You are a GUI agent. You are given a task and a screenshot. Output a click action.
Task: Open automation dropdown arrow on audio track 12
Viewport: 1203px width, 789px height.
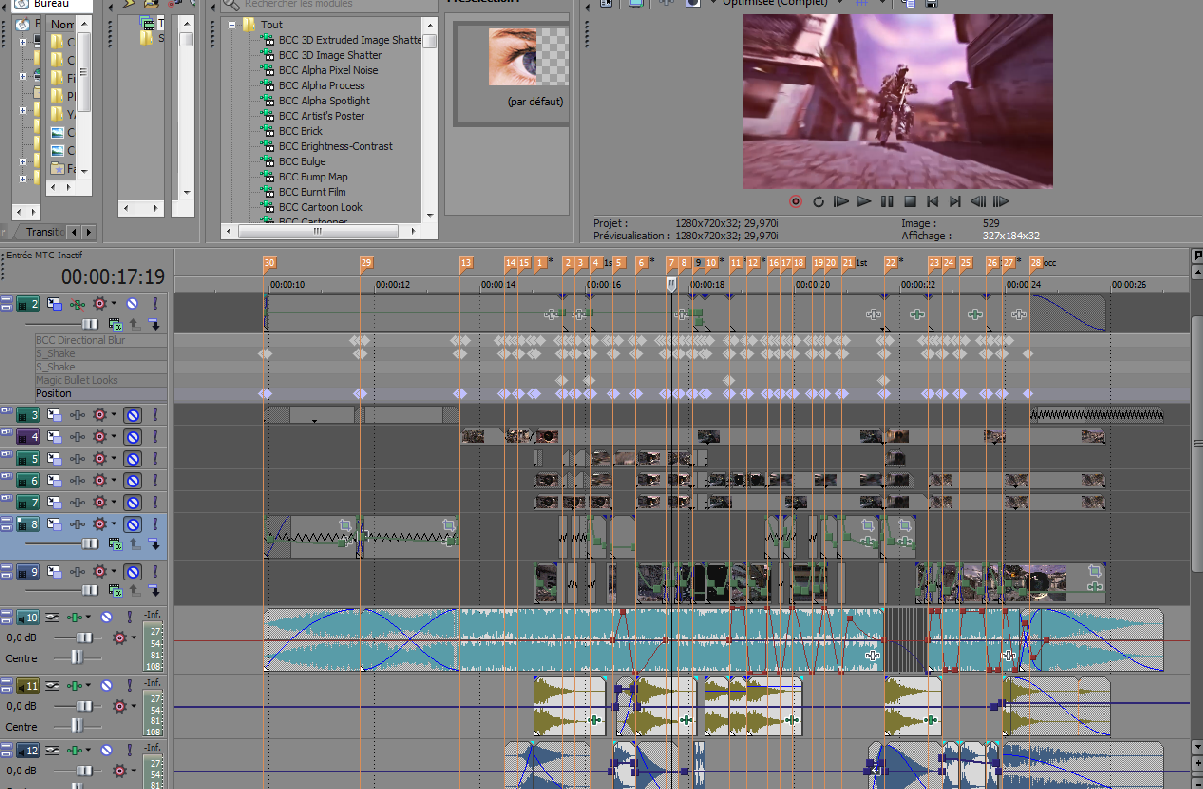click(x=90, y=750)
